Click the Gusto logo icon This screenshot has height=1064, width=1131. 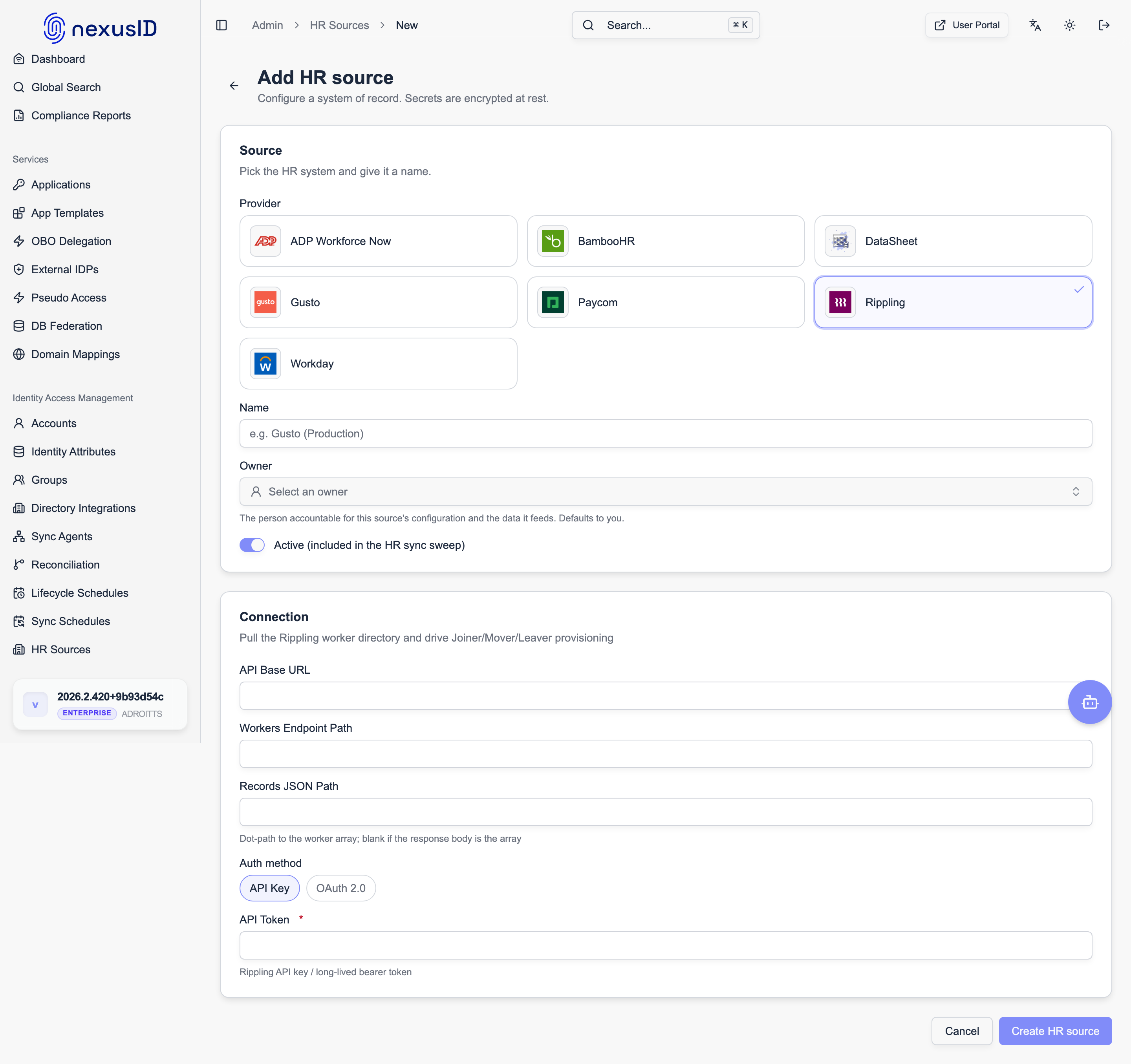[266, 303]
